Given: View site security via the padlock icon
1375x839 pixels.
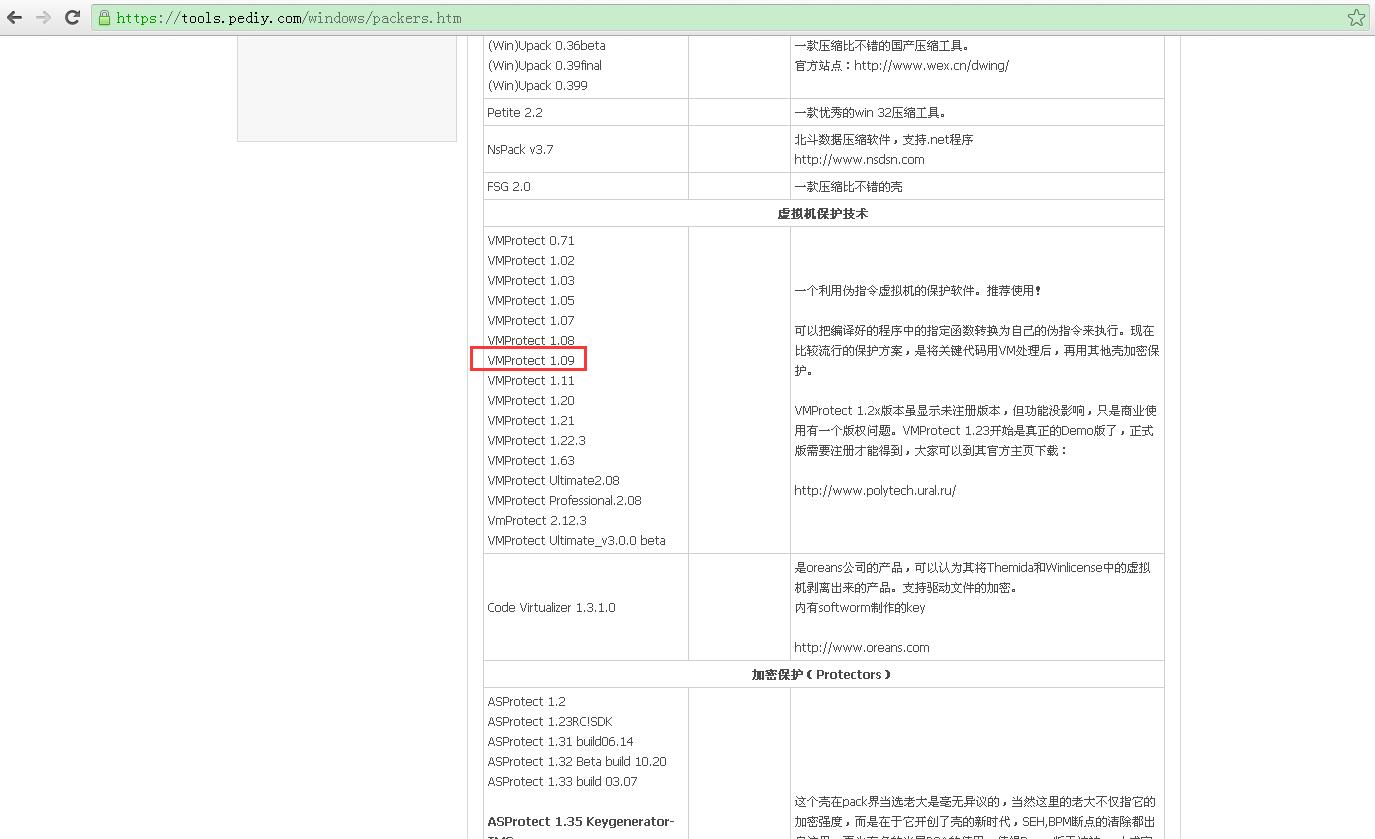Looking at the screenshot, I should coord(104,18).
